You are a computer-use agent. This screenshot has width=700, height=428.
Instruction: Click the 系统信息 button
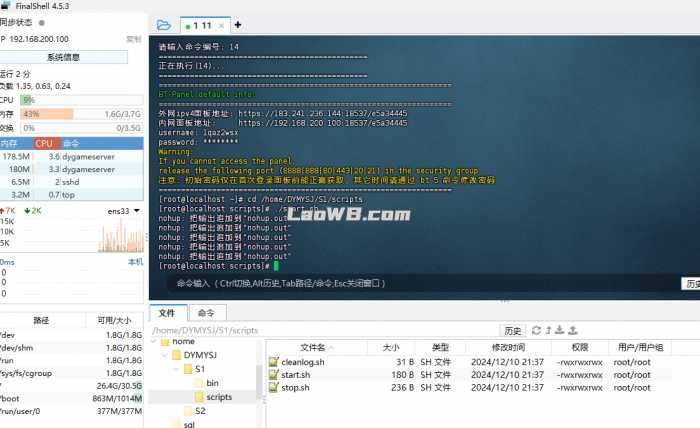click(63, 57)
